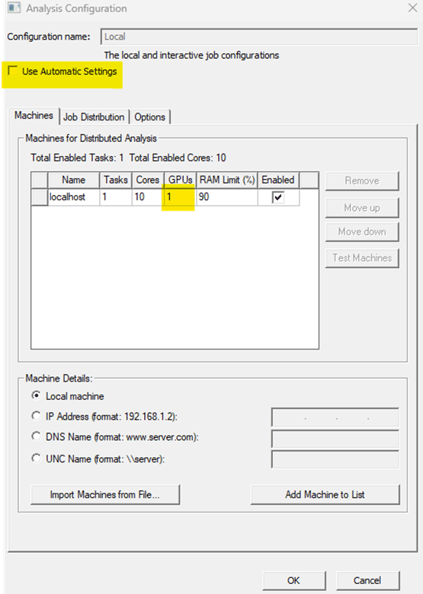Select the localhost row header
The image size is (423, 594).
coord(39,197)
